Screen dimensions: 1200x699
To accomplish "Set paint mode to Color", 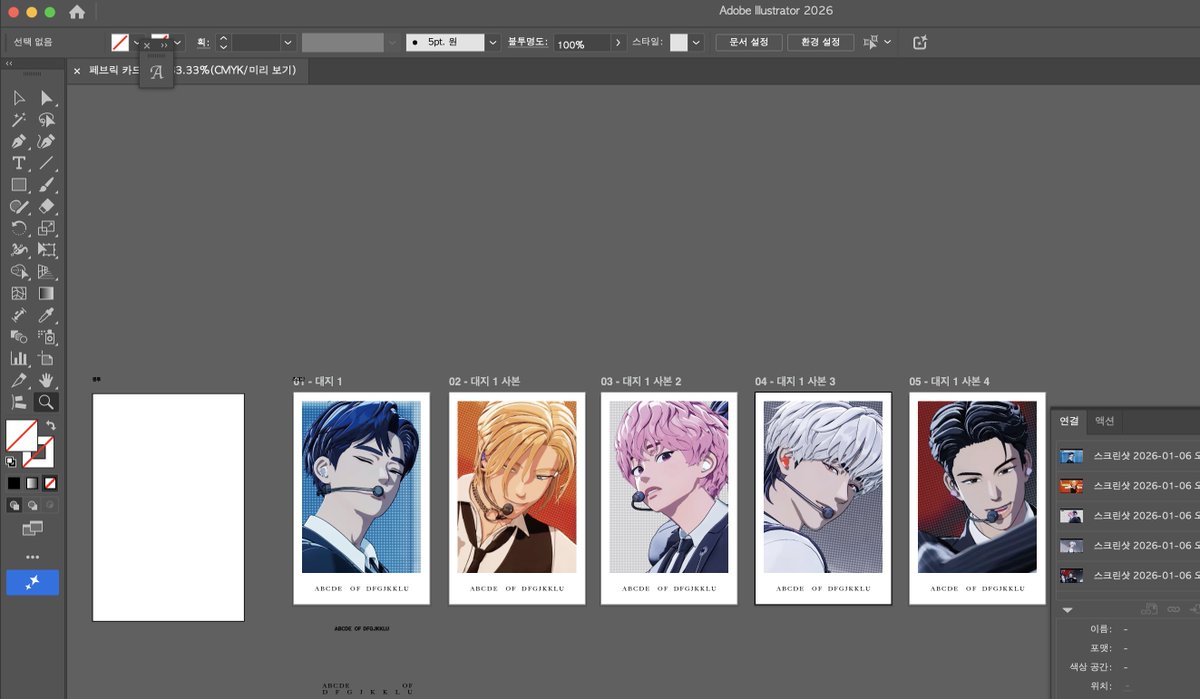I will pyautogui.click(x=14, y=483).
